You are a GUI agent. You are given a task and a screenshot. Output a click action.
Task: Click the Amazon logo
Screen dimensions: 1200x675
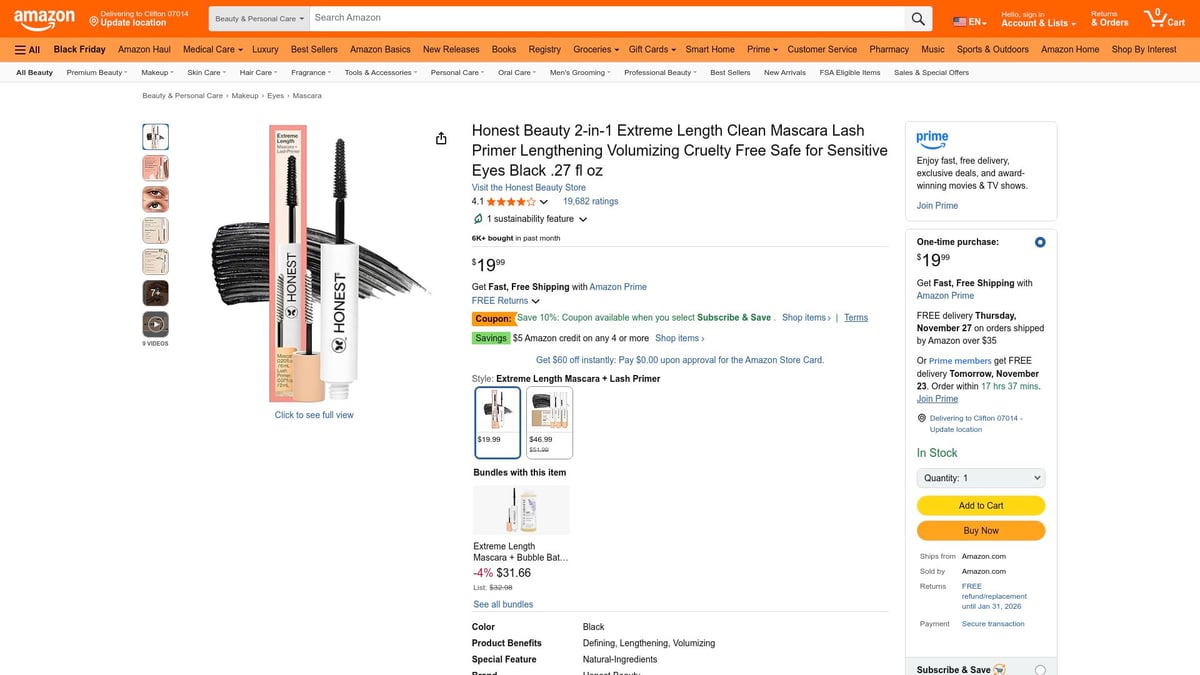pyautogui.click(x=43, y=17)
